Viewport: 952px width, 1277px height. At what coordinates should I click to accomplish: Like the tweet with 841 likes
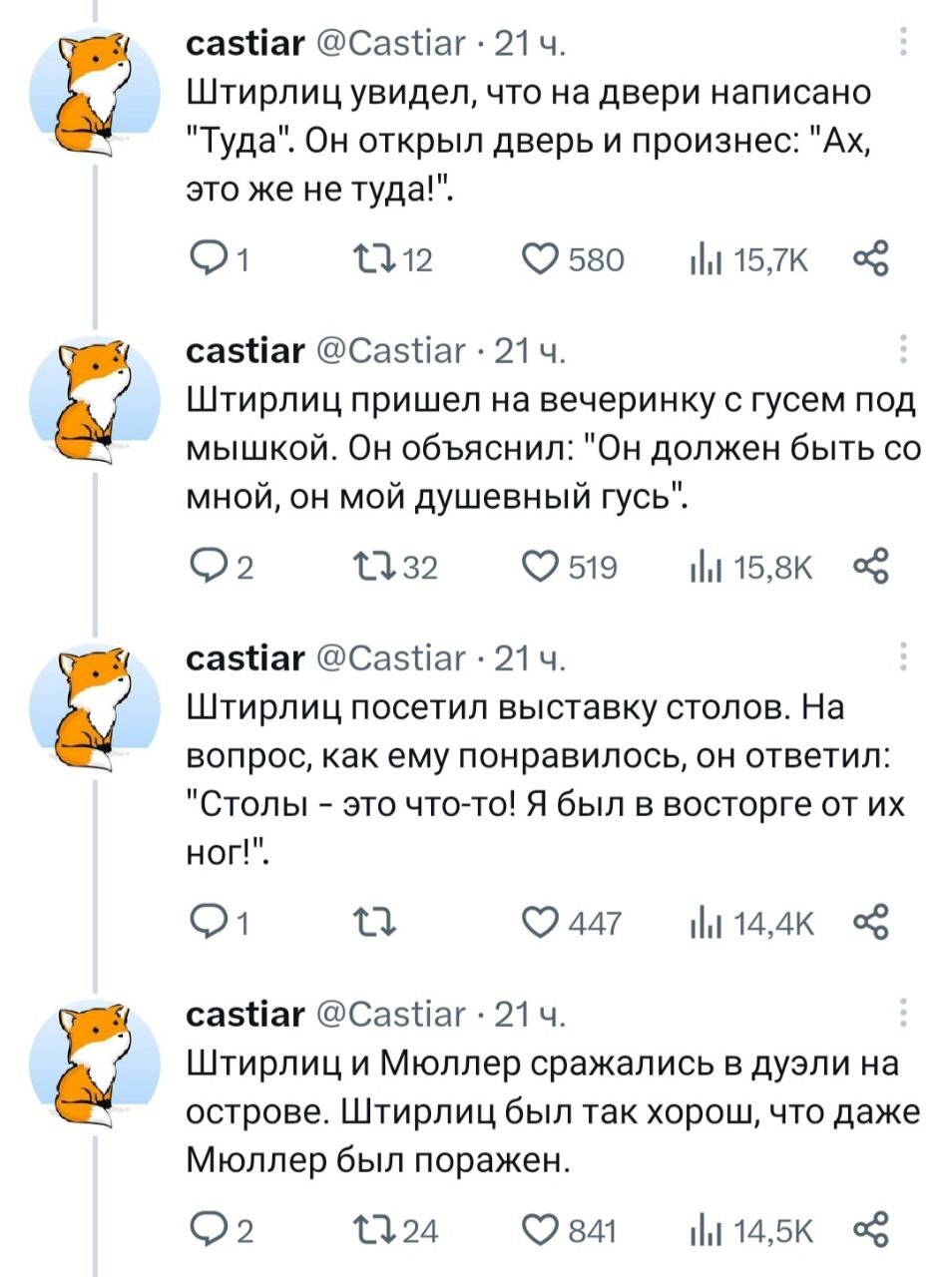(x=543, y=1231)
